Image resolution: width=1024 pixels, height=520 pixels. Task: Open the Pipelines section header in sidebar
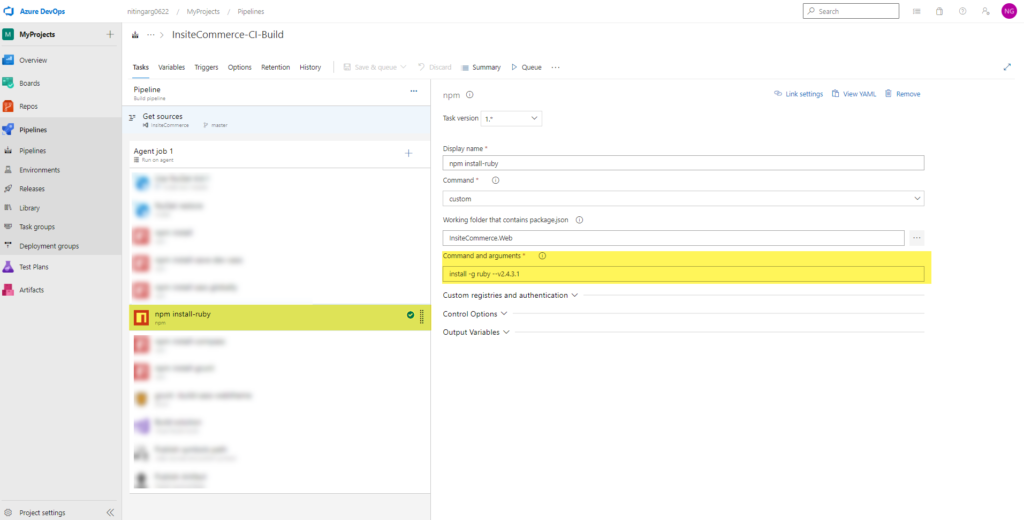pos(33,129)
